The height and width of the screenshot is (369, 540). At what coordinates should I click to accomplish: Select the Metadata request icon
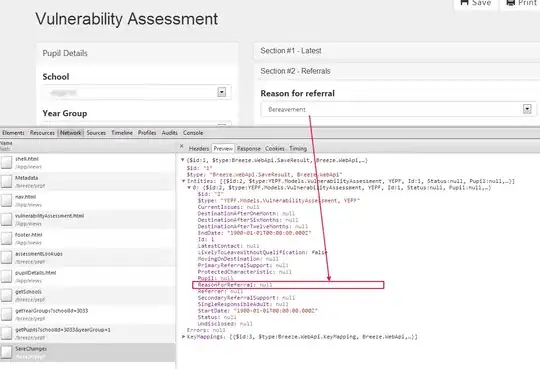(x=6, y=181)
